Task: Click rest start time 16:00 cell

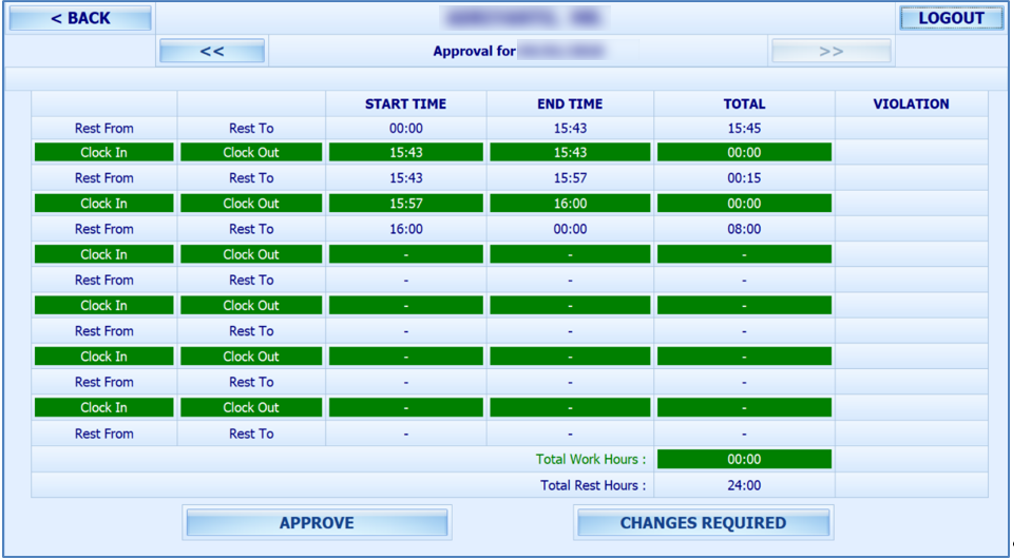Action: click(406, 229)
